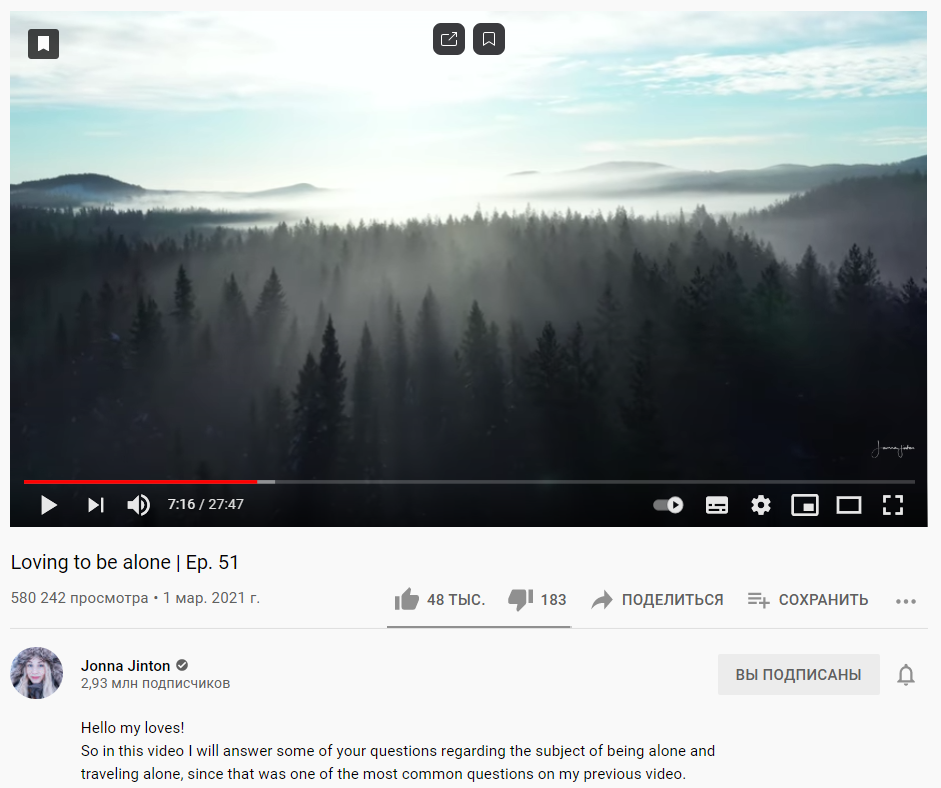
Task: Play the video
Action: 49,505
